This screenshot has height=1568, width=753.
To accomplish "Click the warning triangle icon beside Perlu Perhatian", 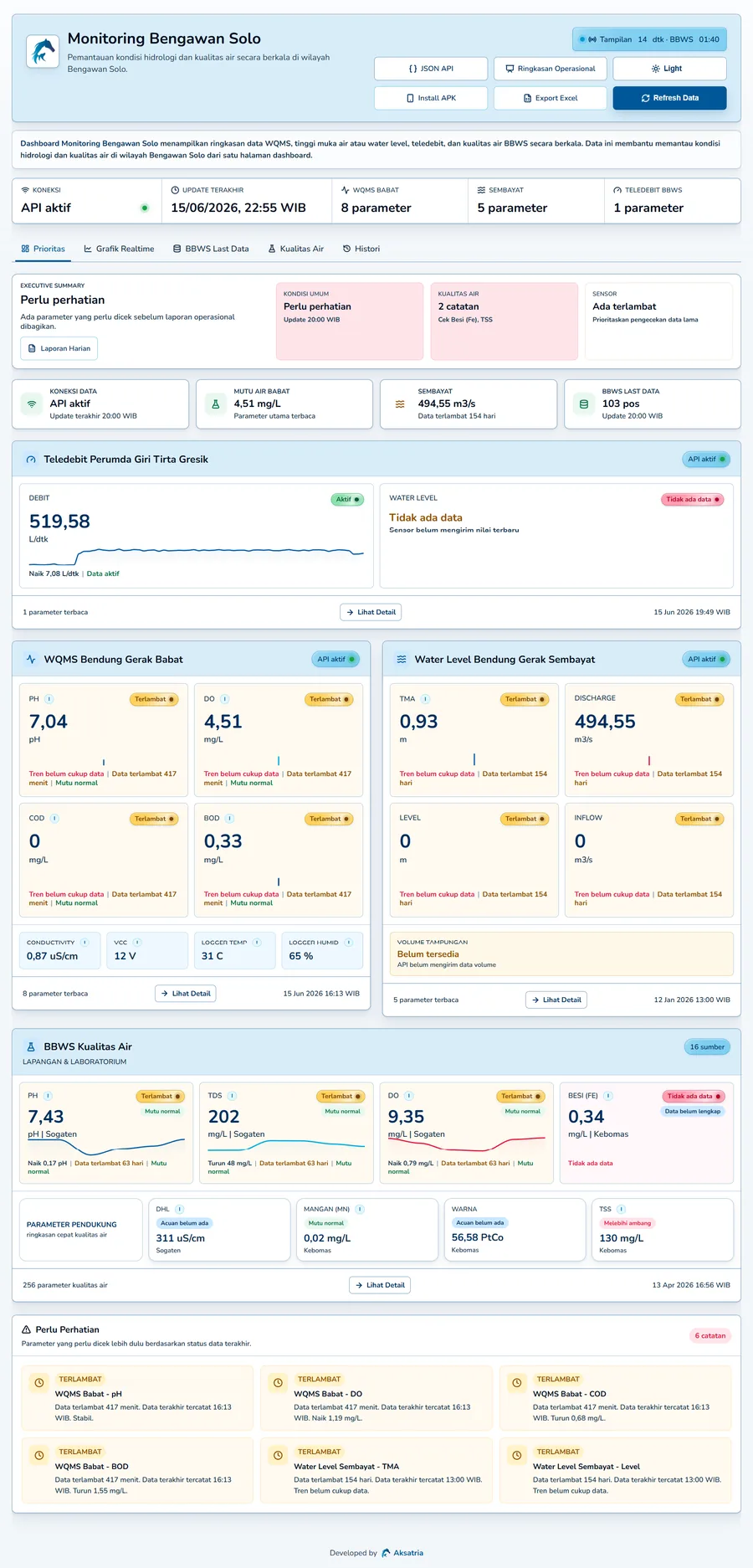I will (x=27, y=1329).
